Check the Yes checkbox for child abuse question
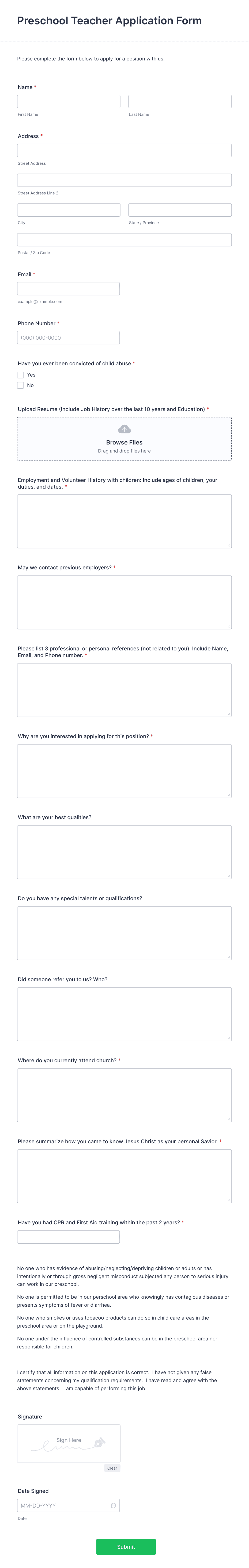 click(20, 375)
